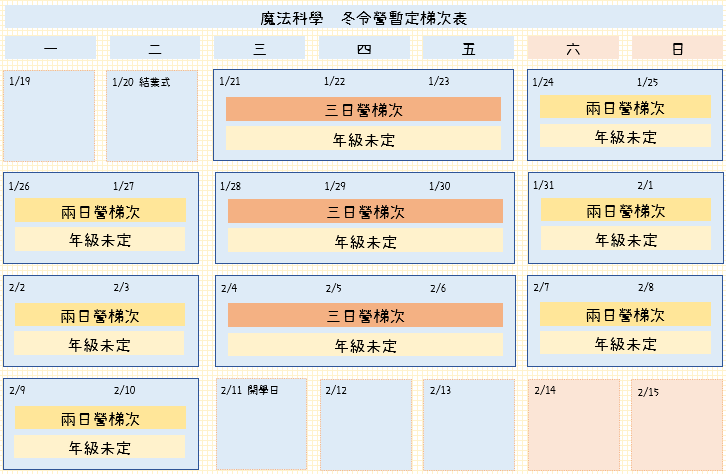Click the 2/3 date label
The width and height of the screenshot is (726, 474).
(121, 287)
